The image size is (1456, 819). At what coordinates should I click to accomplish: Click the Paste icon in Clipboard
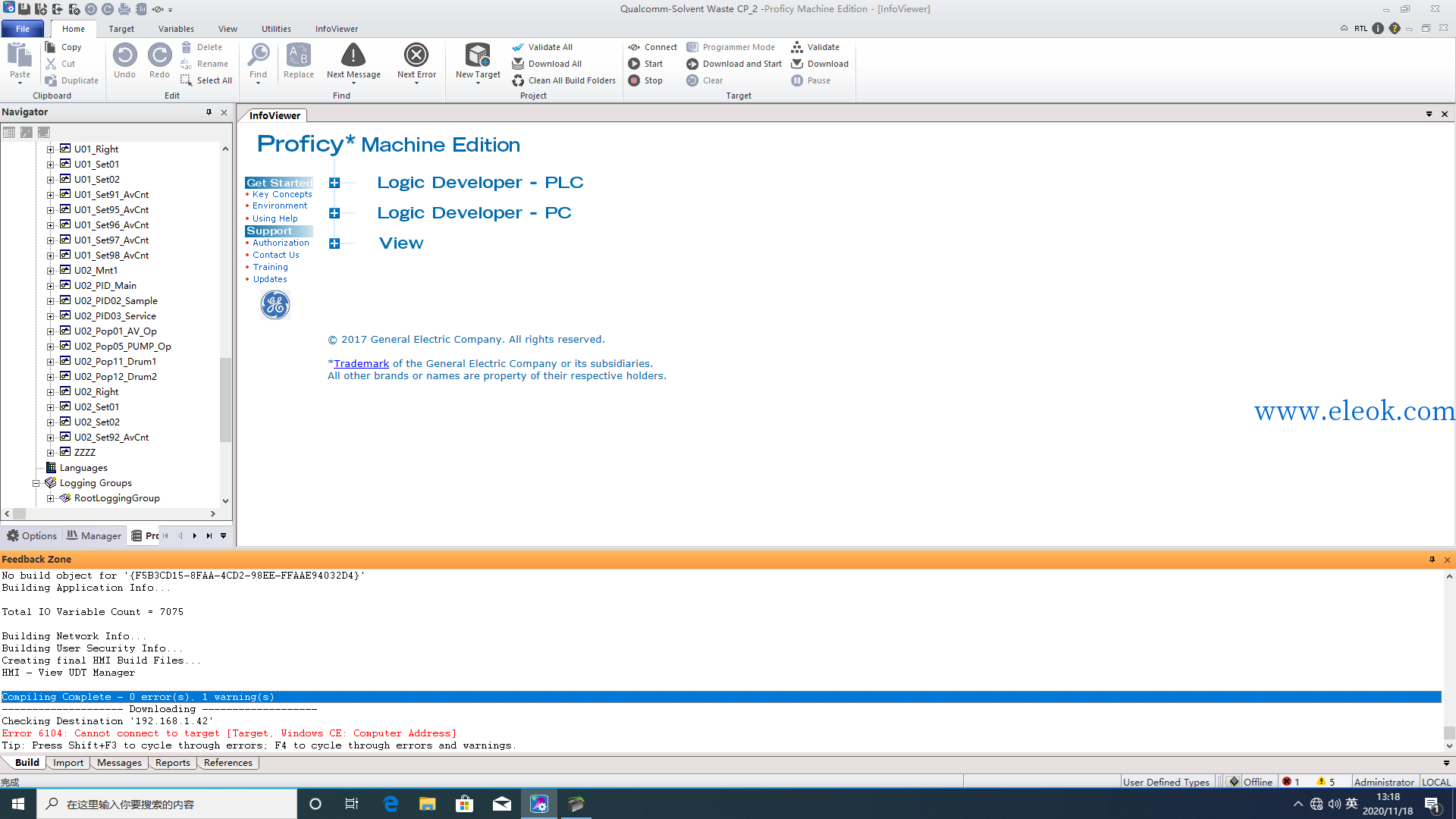20,55
